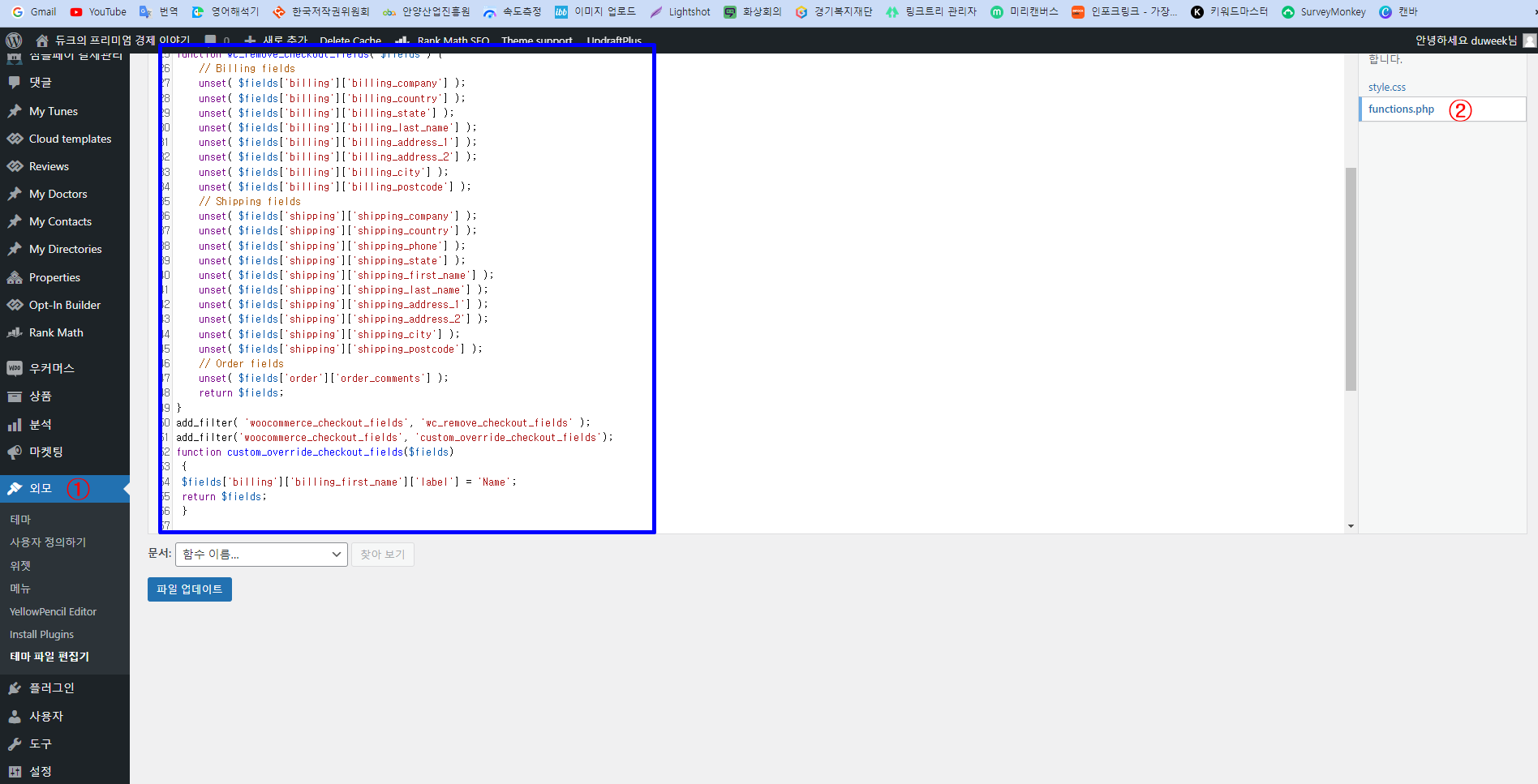
Task: Open Opt-In Builder in sidebar
Action: (x=65, y=305)
